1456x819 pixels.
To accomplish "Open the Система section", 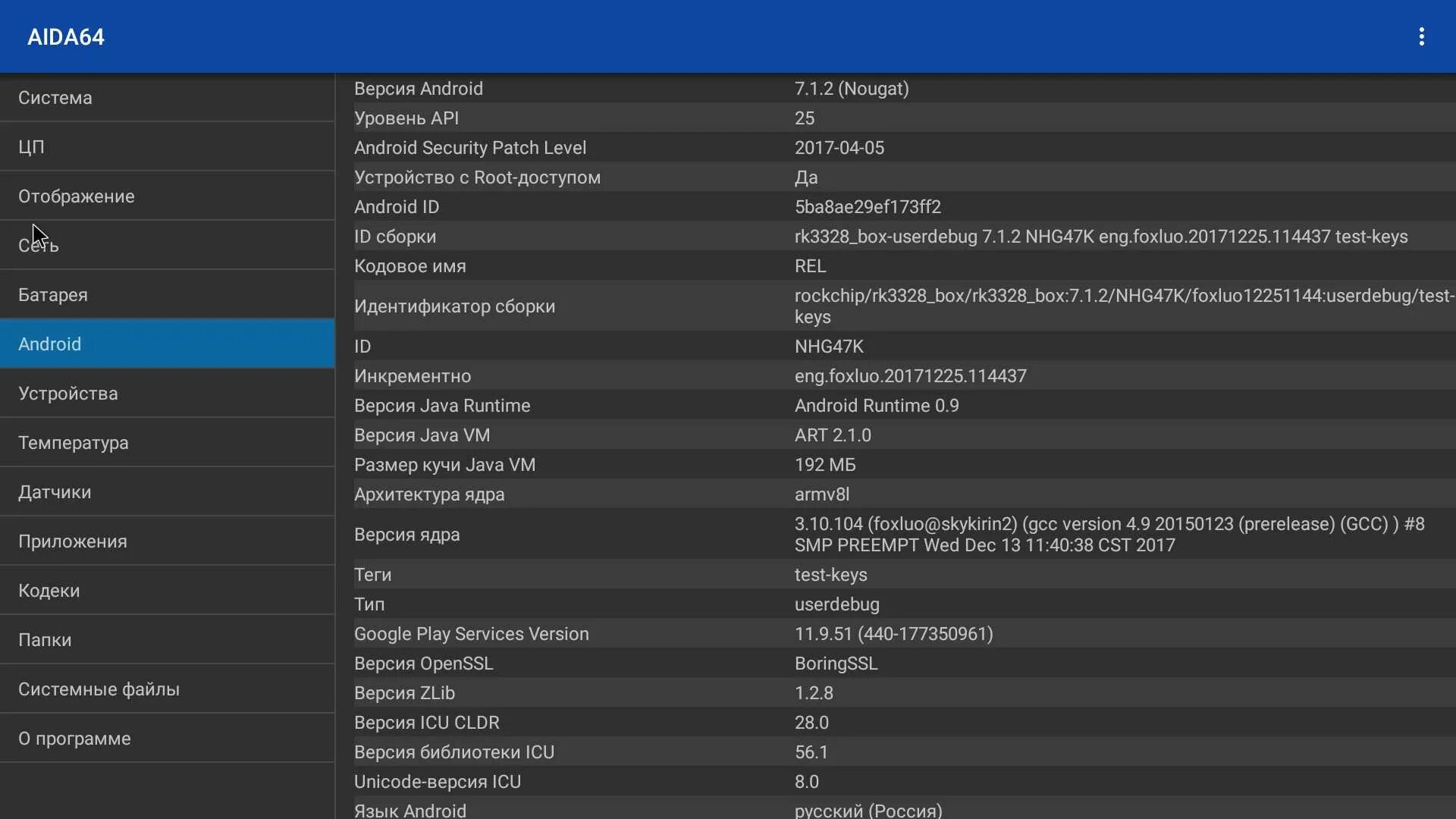I will tap(167, 98).
